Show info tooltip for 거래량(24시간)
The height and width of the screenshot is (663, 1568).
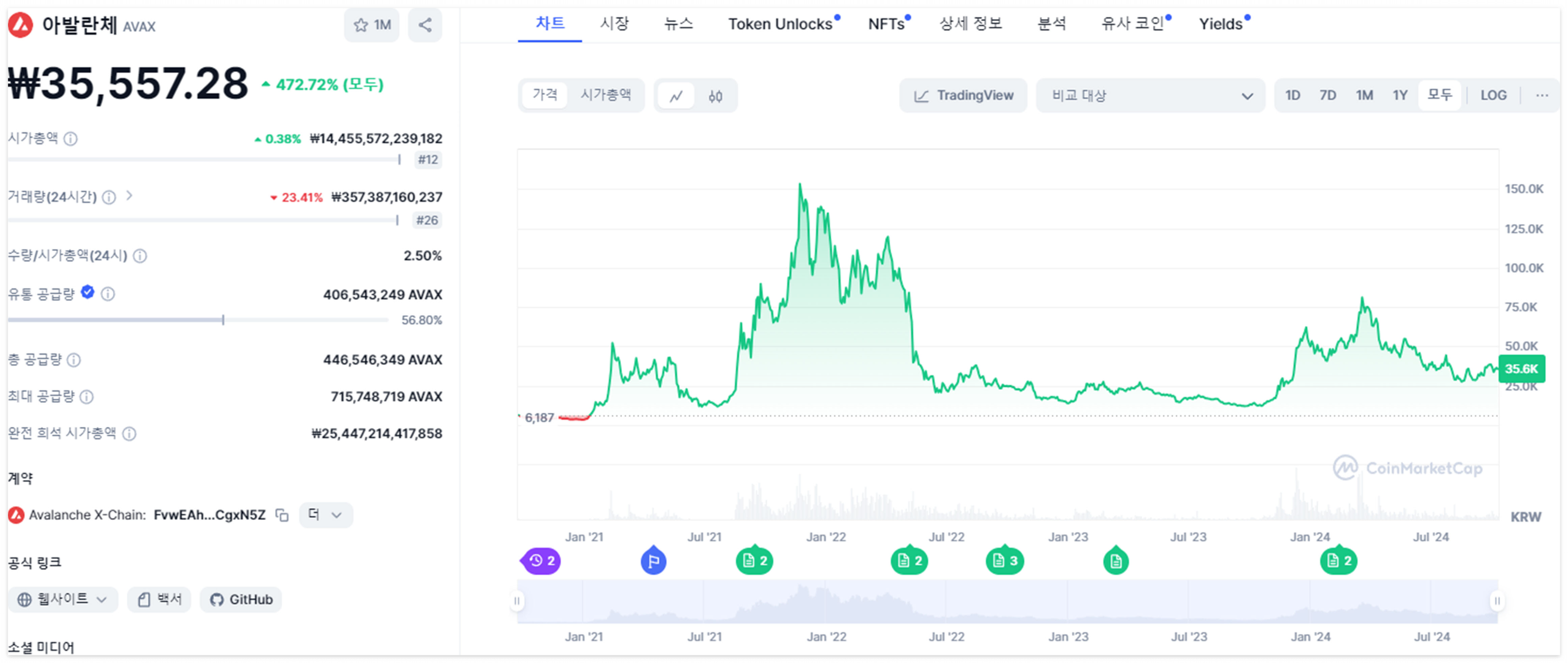[x=109, y=197]
